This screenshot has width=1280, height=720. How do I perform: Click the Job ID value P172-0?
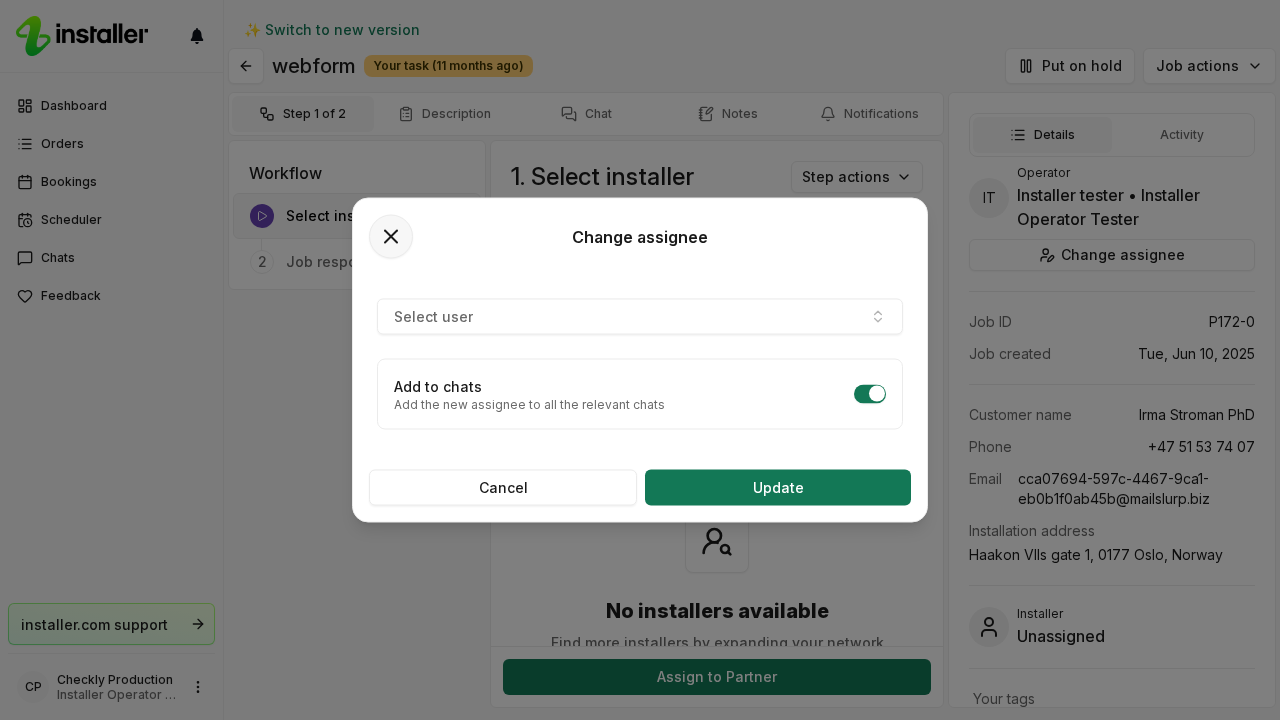pyautogui.click(x=1232, y=322)
